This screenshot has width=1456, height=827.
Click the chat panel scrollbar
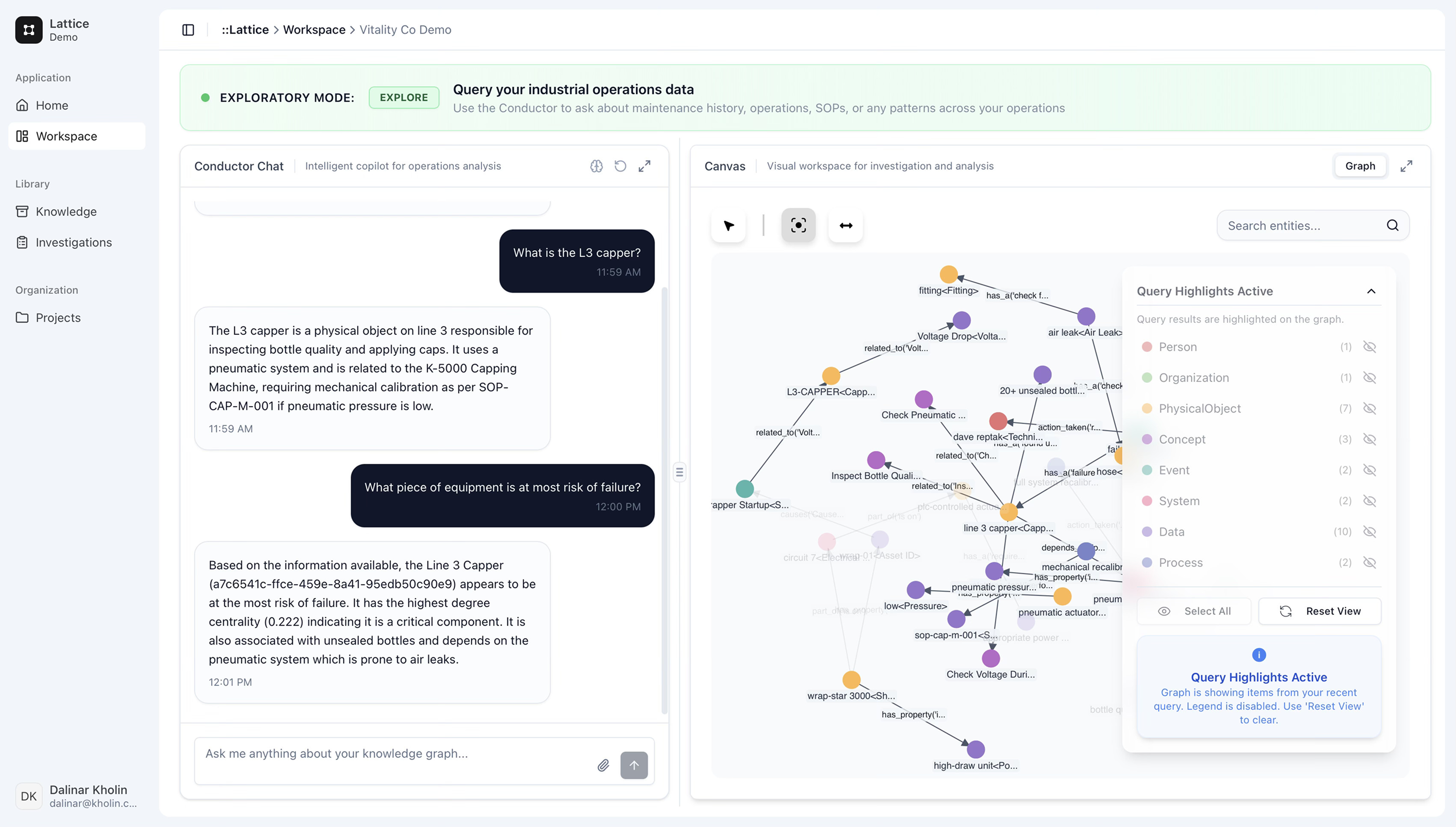point(664,500)
